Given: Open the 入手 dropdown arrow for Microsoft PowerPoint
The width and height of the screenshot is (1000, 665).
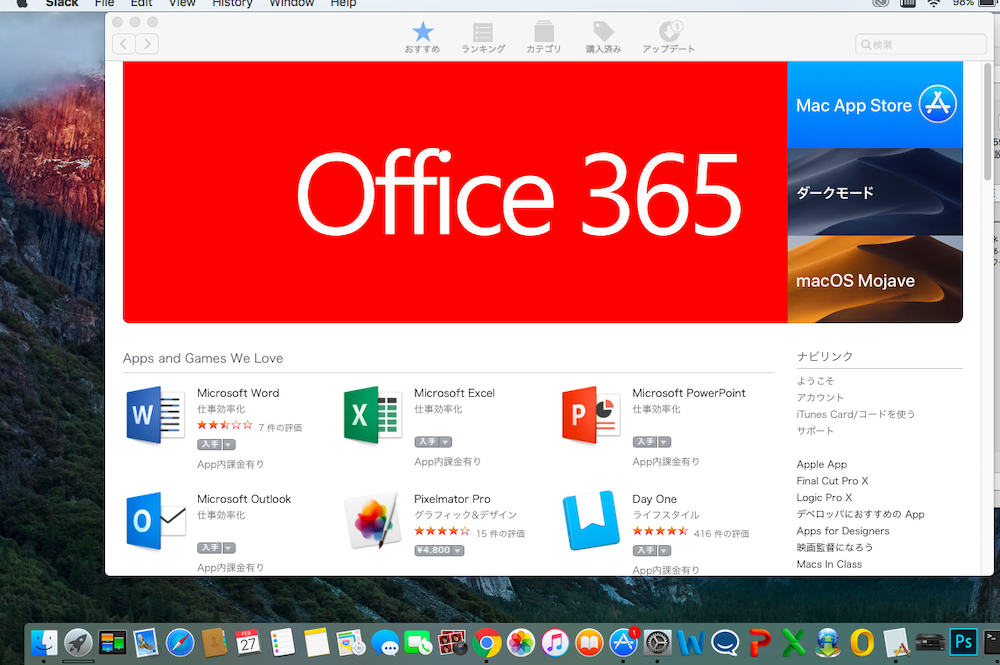Looking at the screenshot, I should coord(665,442).
